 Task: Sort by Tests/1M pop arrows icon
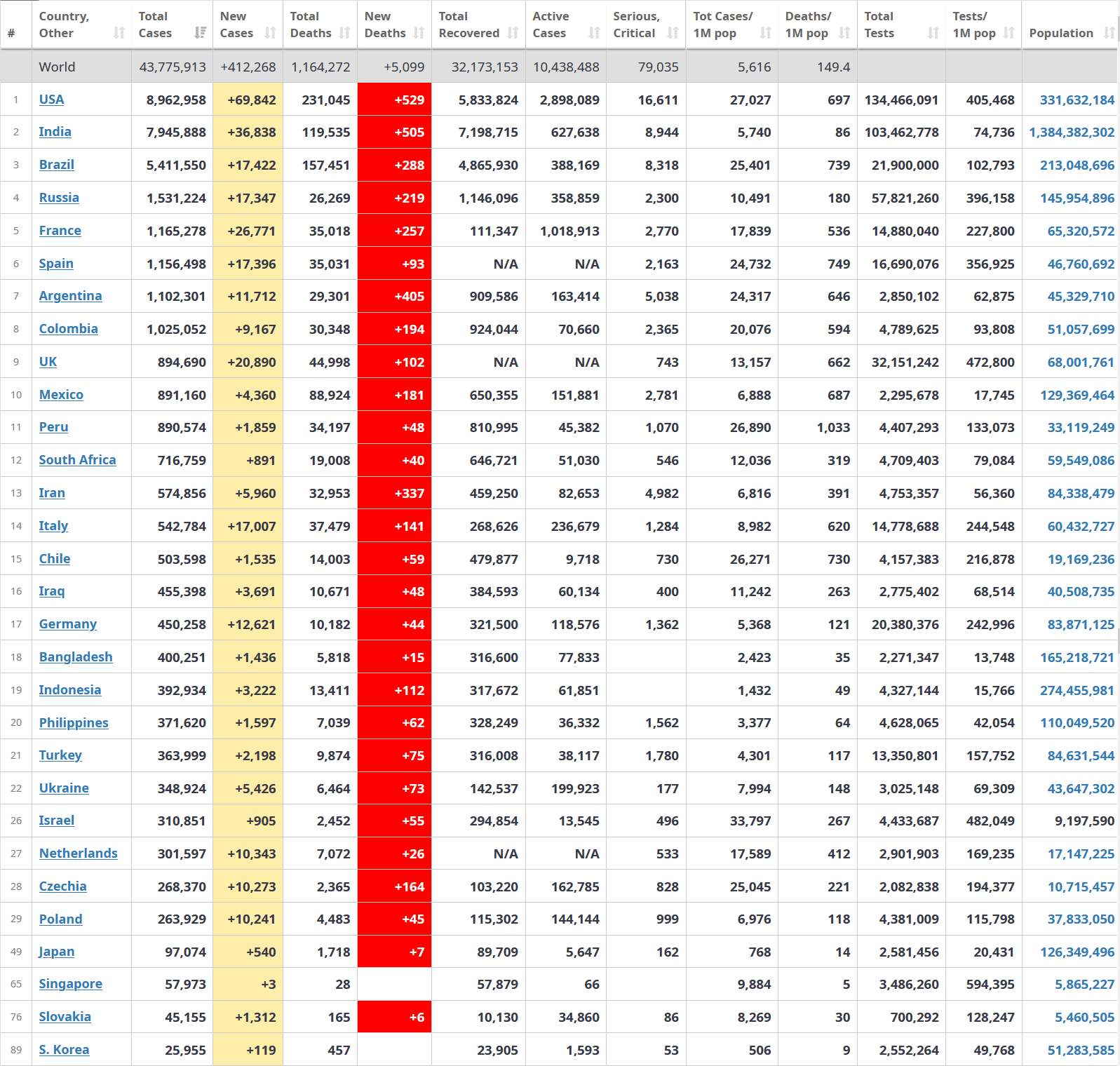pyautogui.click(x=1009, y=33)
